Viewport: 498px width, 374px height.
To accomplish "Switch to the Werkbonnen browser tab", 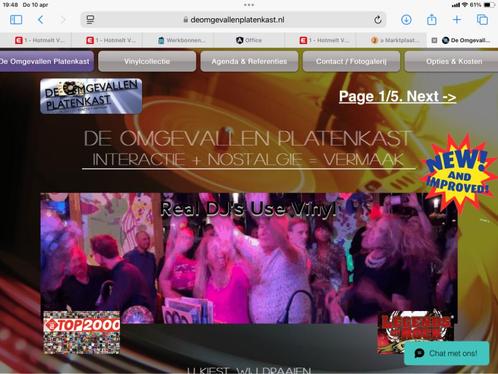I will 182,40.
